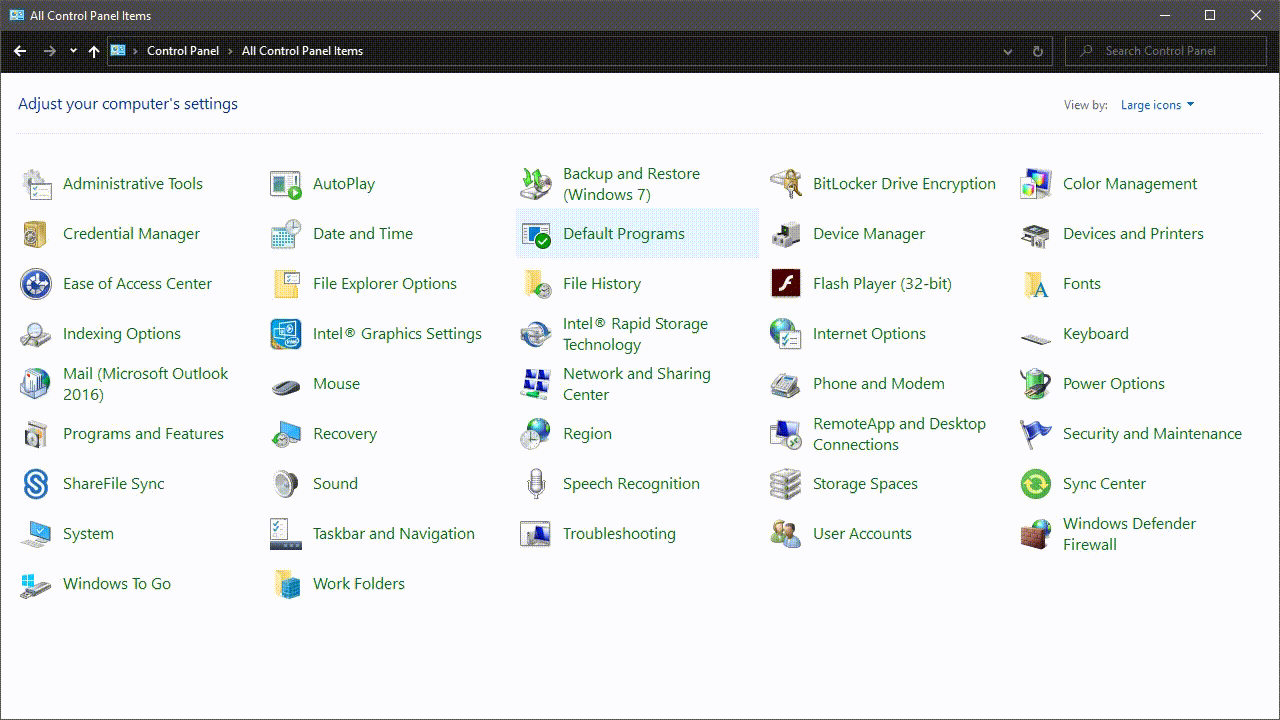Click the Windows To Go icon
Screen dimensions: 1280x720
[x=36, y=584]
